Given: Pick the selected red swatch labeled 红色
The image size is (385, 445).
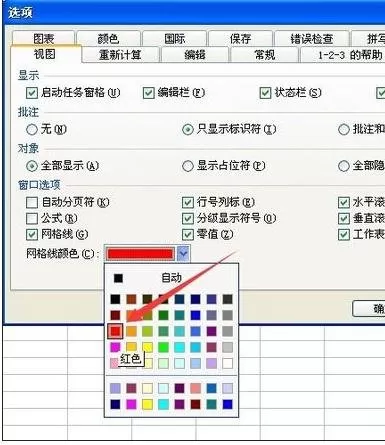Looking at the screenshot, I should (115, 331).
